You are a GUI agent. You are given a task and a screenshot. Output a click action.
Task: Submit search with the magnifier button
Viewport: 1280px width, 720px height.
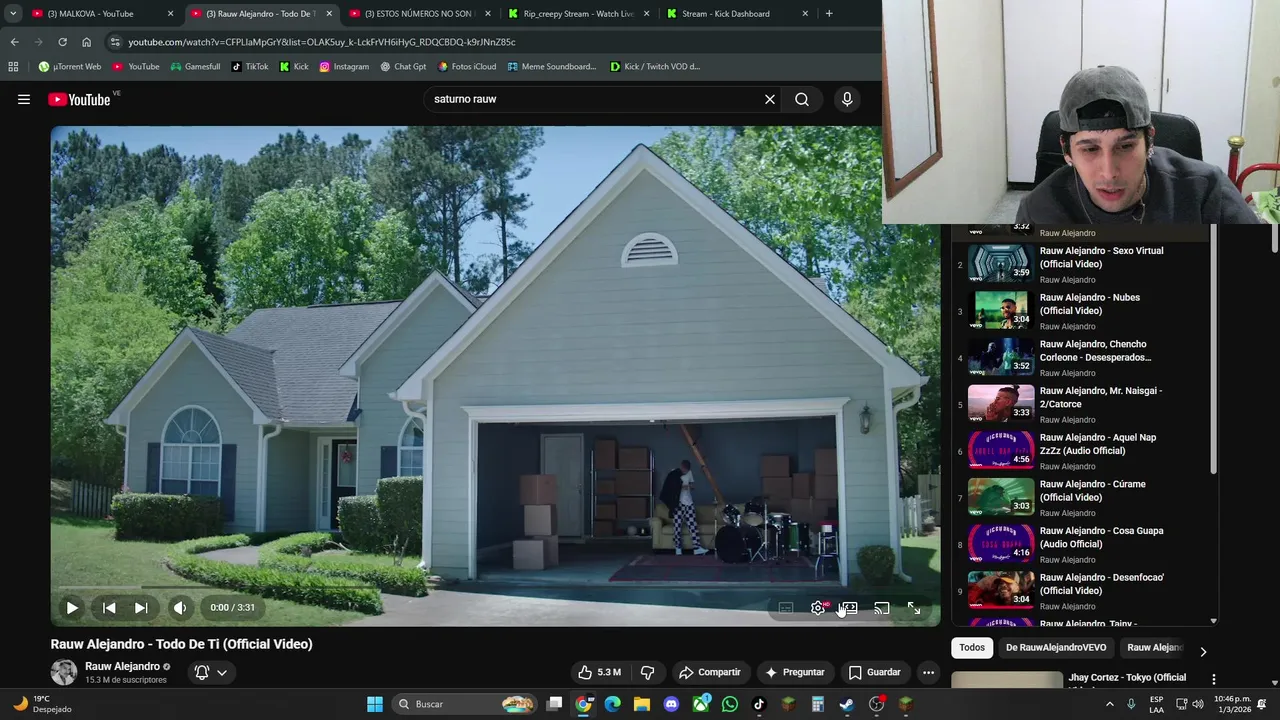pyautogui.click(x=802, y=99)
